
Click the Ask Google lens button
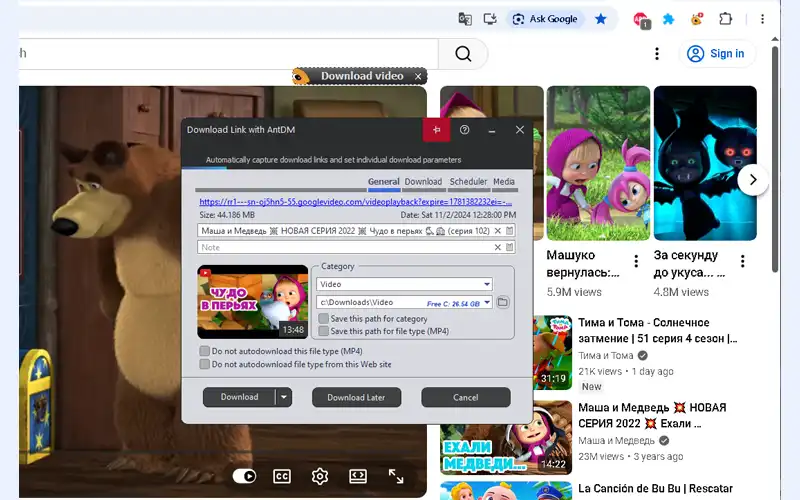545,19
